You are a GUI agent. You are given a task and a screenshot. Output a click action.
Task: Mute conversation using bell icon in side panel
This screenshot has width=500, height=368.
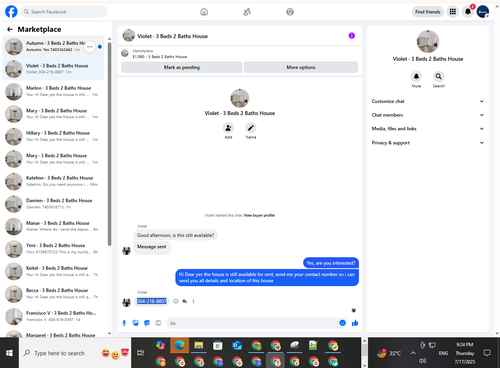416,77
